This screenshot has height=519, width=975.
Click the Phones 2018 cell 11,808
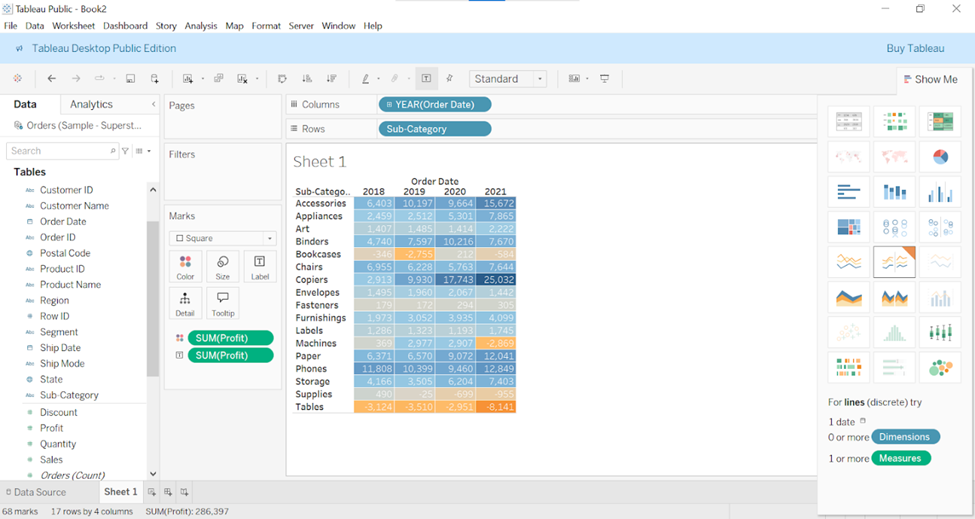click(x=374, y=369)
